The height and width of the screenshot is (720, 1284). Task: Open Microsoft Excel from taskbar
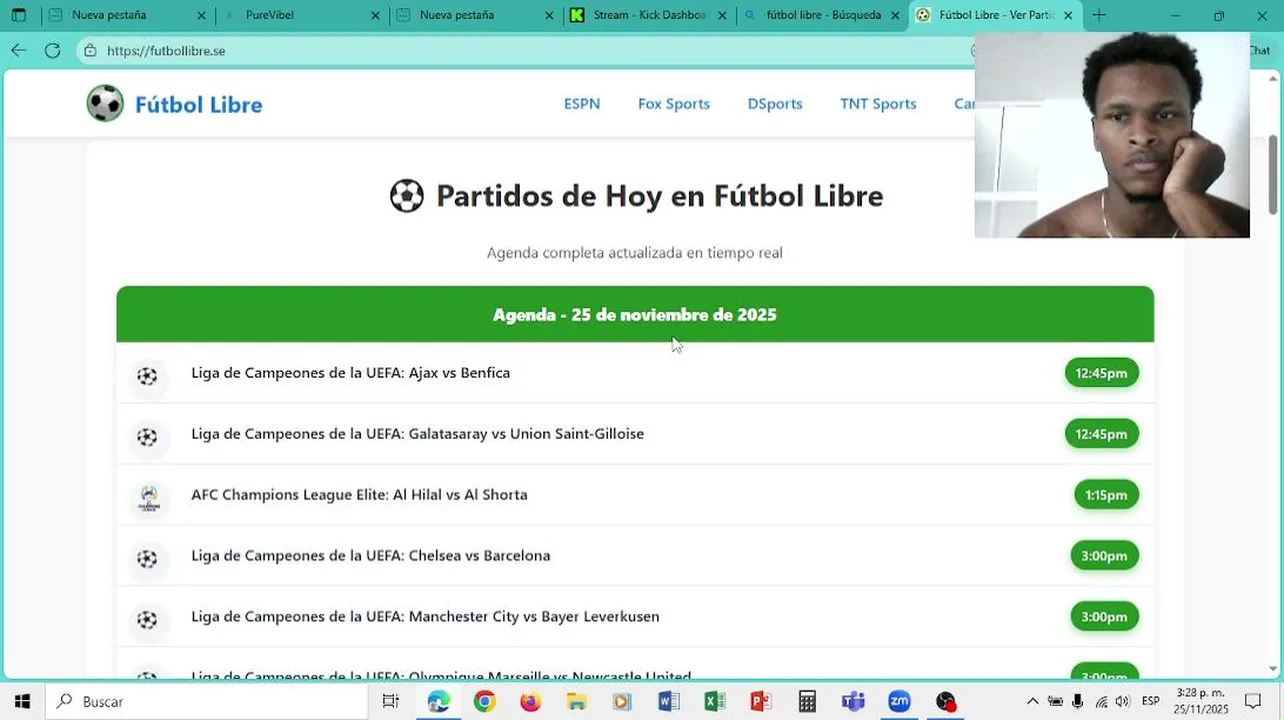714,701
